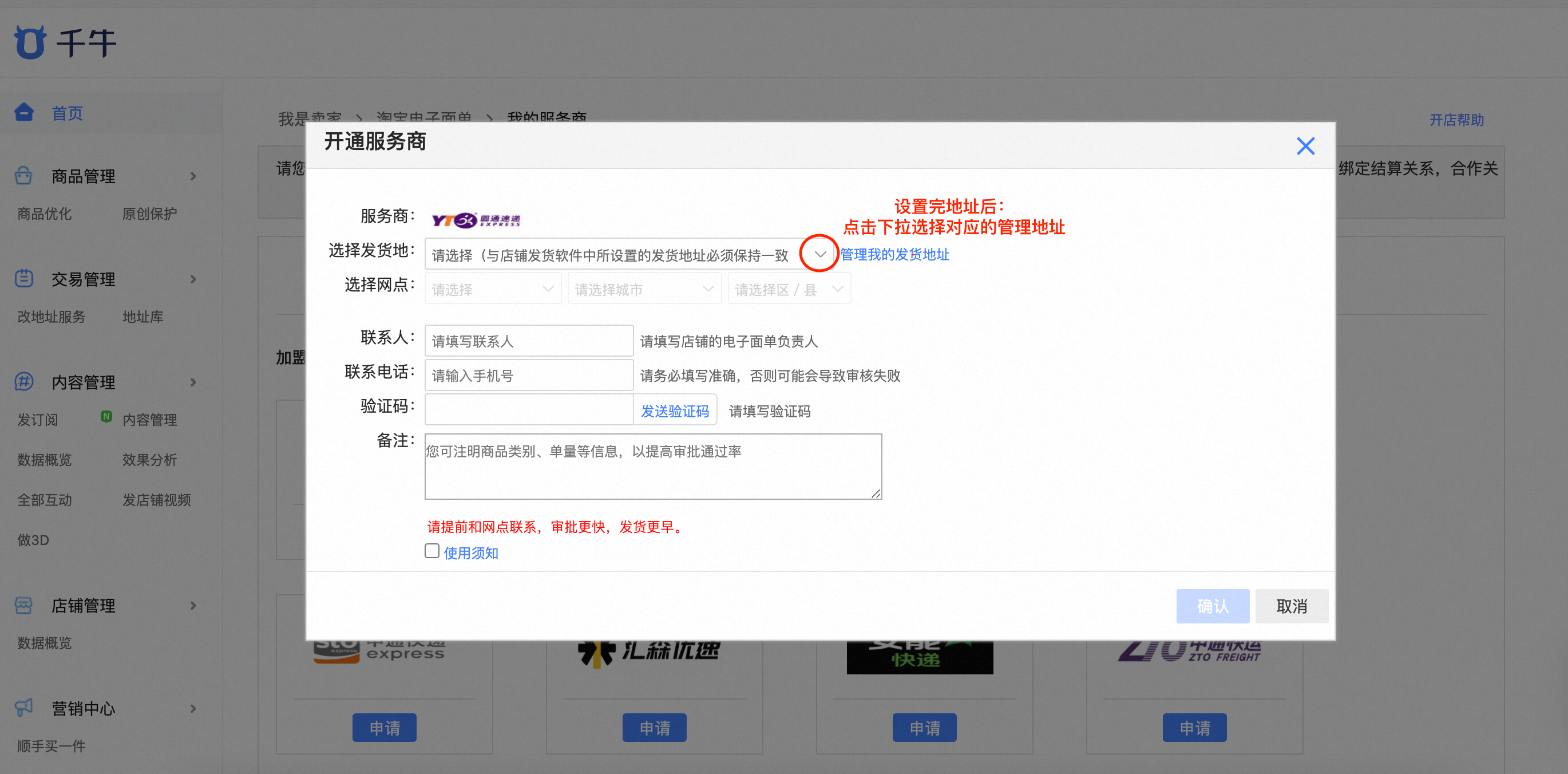Image resolution: width=1568 pixels, height=774 pixels.
Task: Expand the 内容管理 menu arrow
Action: pos(193,382)
